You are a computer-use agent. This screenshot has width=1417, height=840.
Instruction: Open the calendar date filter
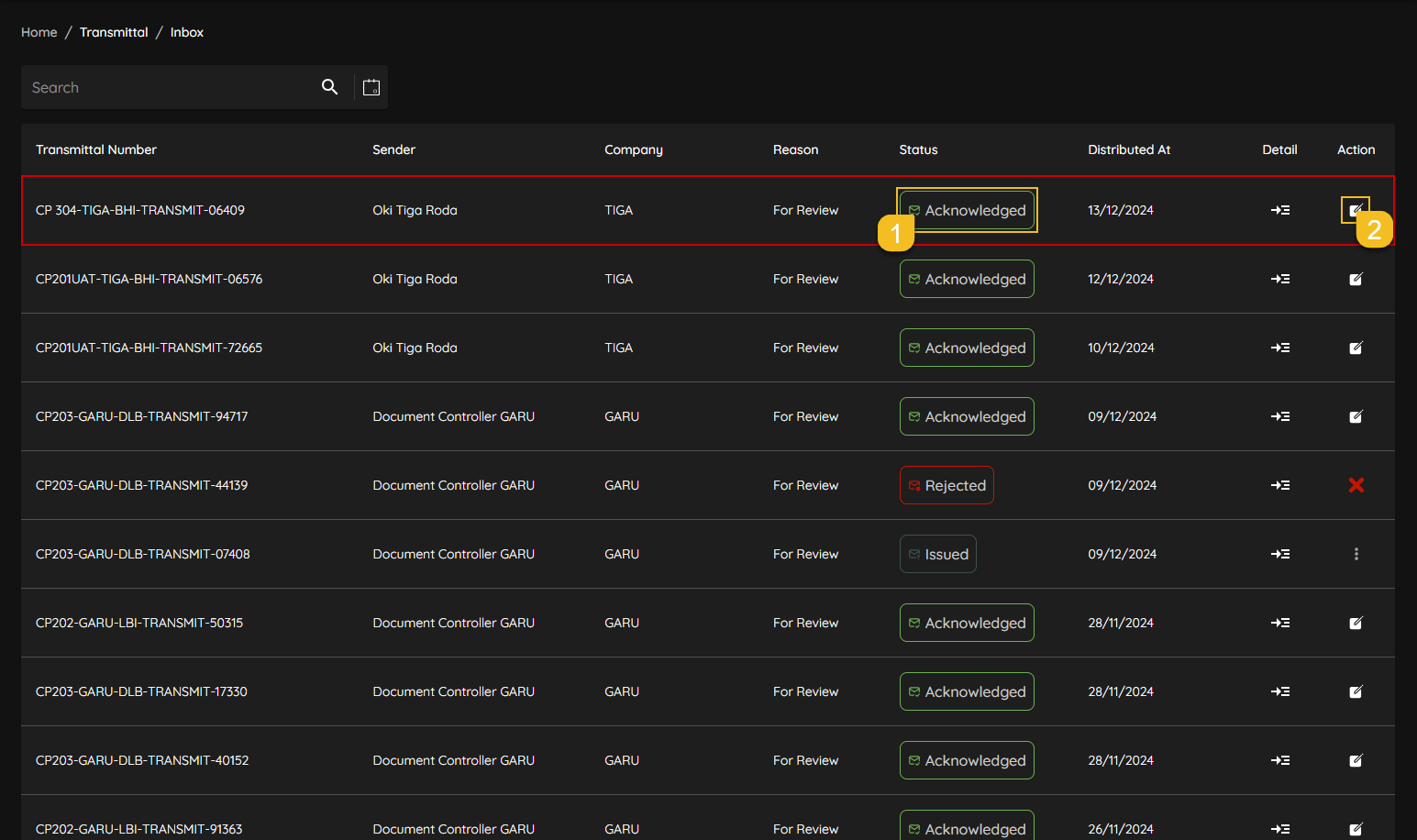pos(371,87)
